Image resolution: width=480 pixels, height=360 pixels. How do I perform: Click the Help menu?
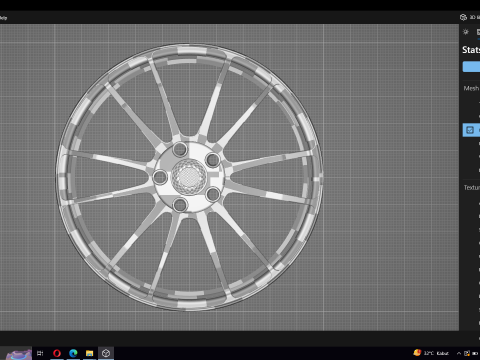(x=3, y=18)
